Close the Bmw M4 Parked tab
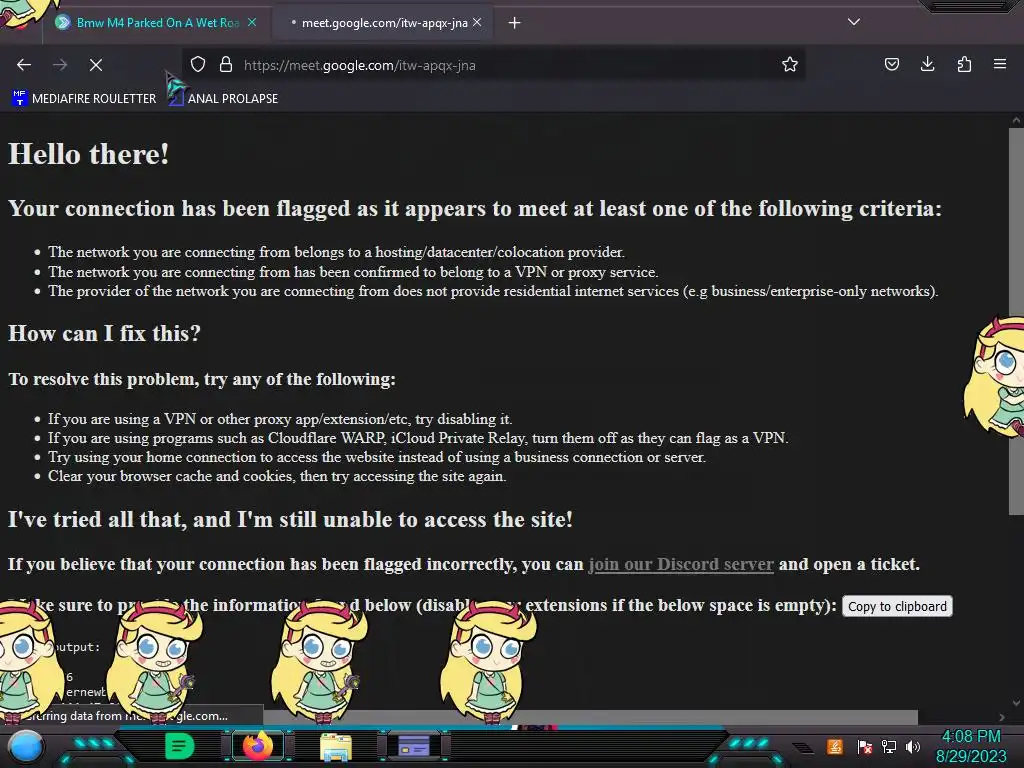This screenshot has width=1024, height=768. pyautogui.click(x=252, y=22)
